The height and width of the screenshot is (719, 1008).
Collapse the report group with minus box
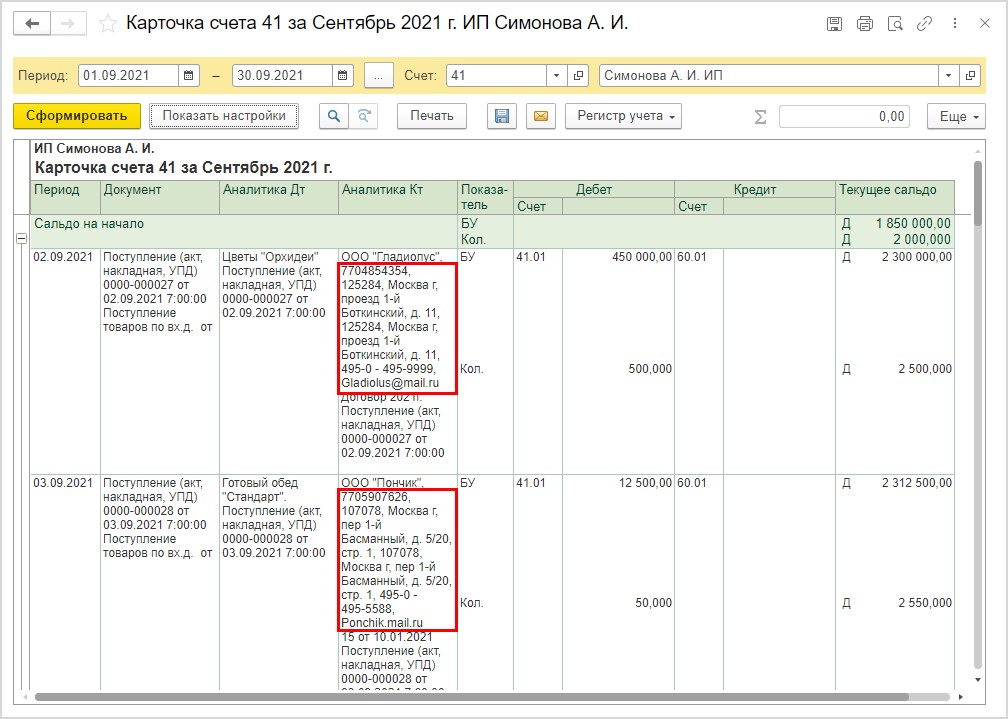pos(21,239)
